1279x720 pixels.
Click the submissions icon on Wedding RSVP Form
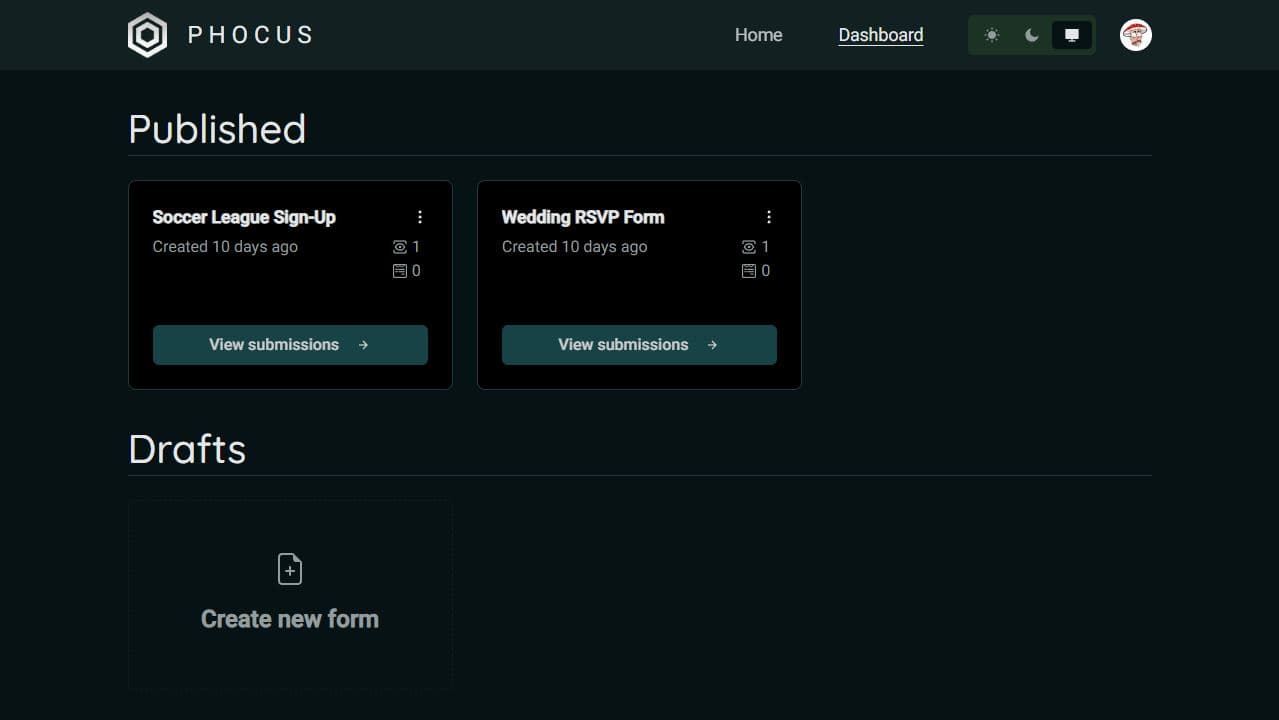(x=751, y=270)
